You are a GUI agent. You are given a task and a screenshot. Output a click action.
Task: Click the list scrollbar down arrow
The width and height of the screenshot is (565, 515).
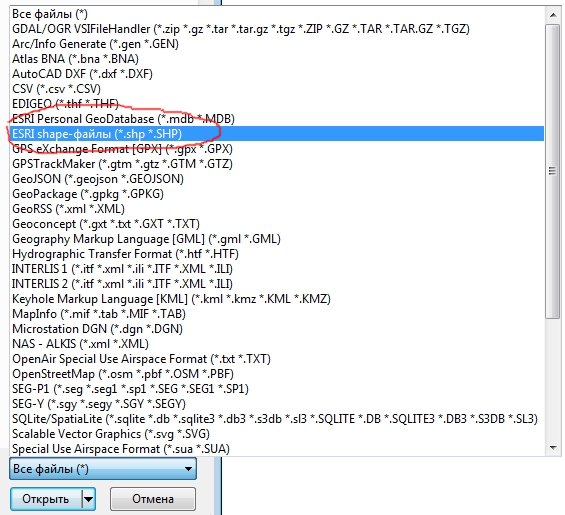(x=553, y=448)
